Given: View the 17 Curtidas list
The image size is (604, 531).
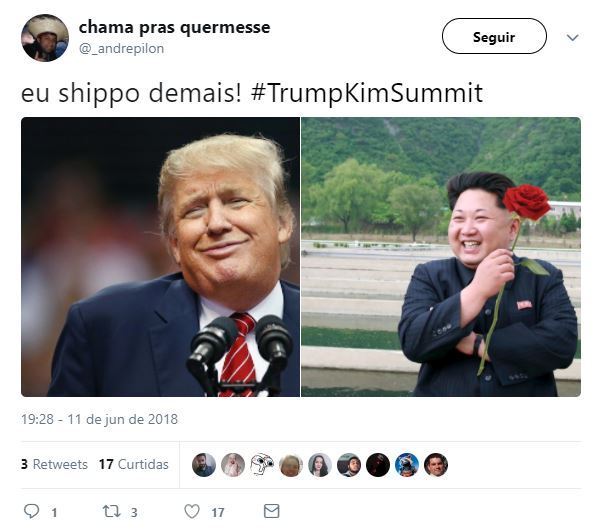Looking at the screenshot, I should pyautogui.click(x=134, y=464).
